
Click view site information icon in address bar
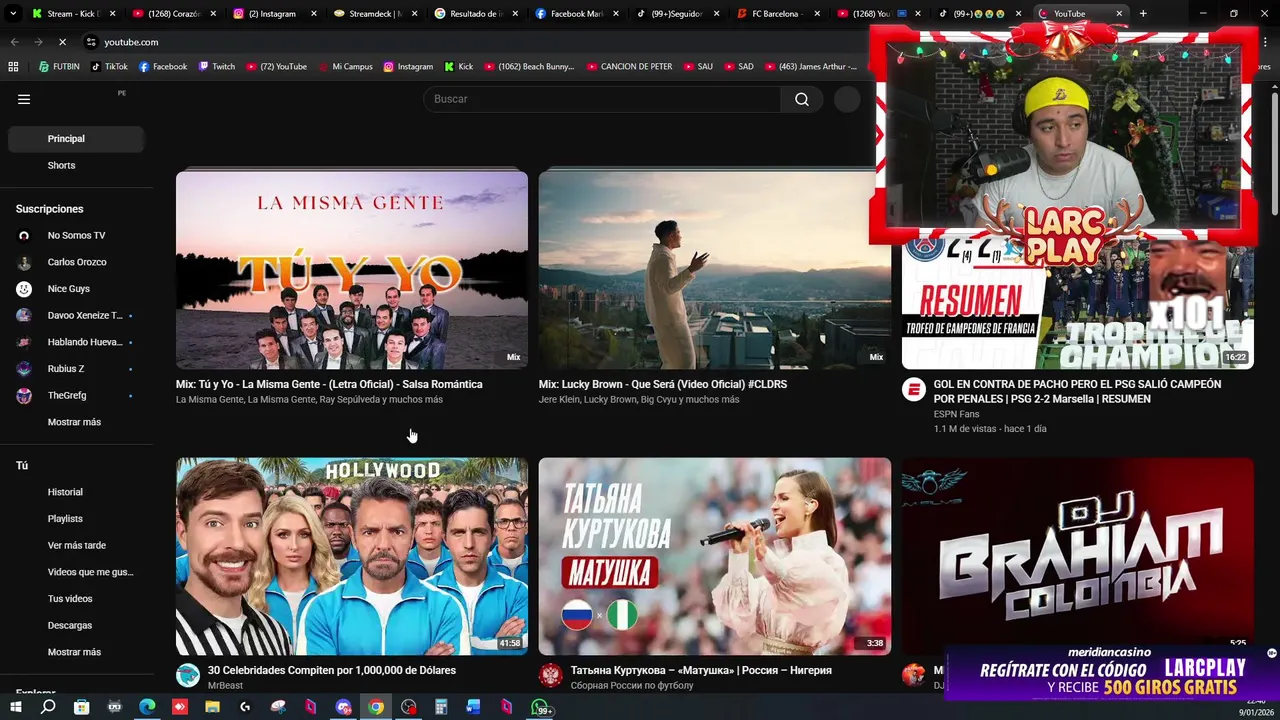point(91,42)
